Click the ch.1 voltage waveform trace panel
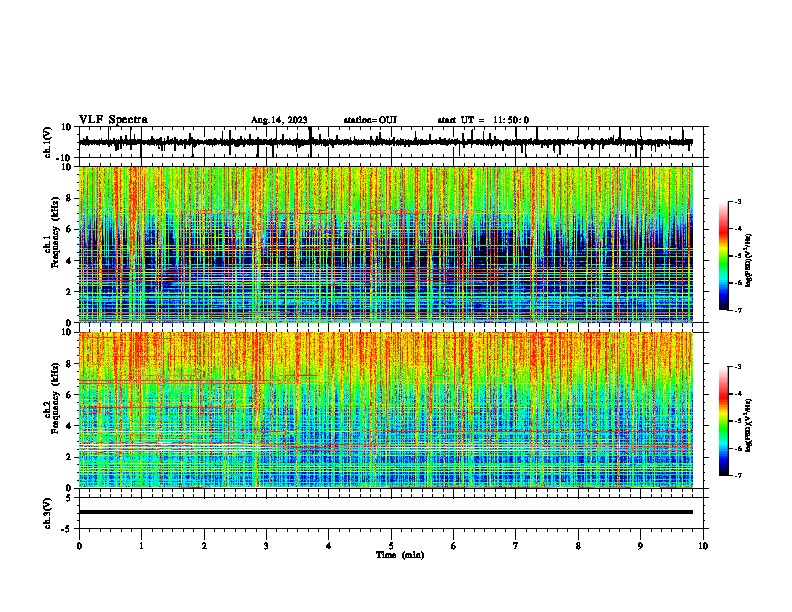 coord(391,142)
